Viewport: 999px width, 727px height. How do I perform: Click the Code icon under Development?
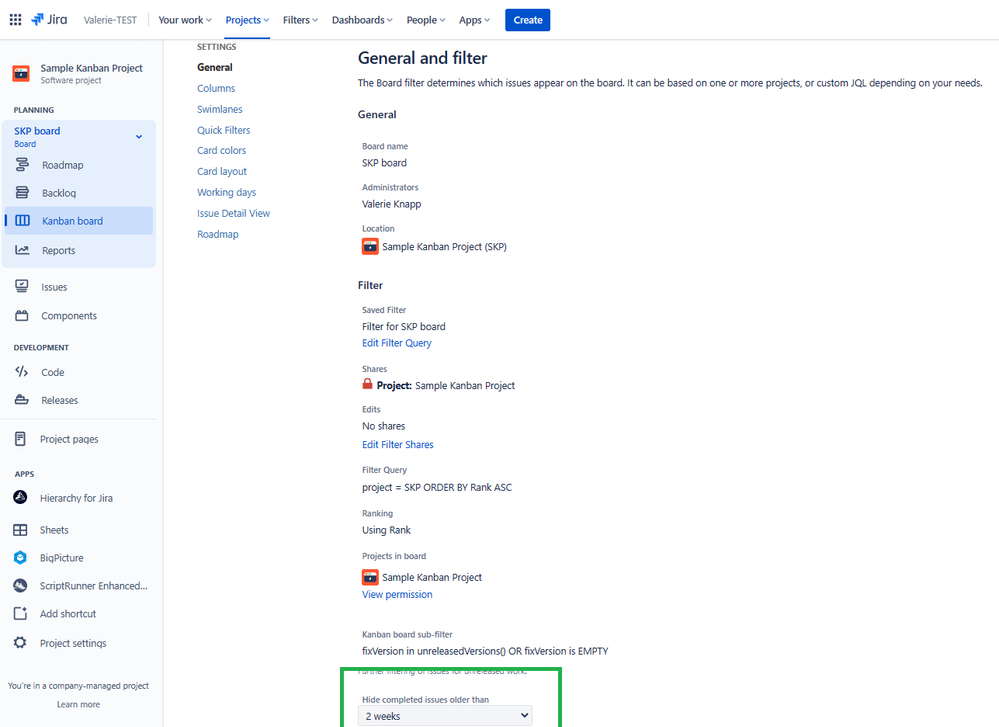22,371
